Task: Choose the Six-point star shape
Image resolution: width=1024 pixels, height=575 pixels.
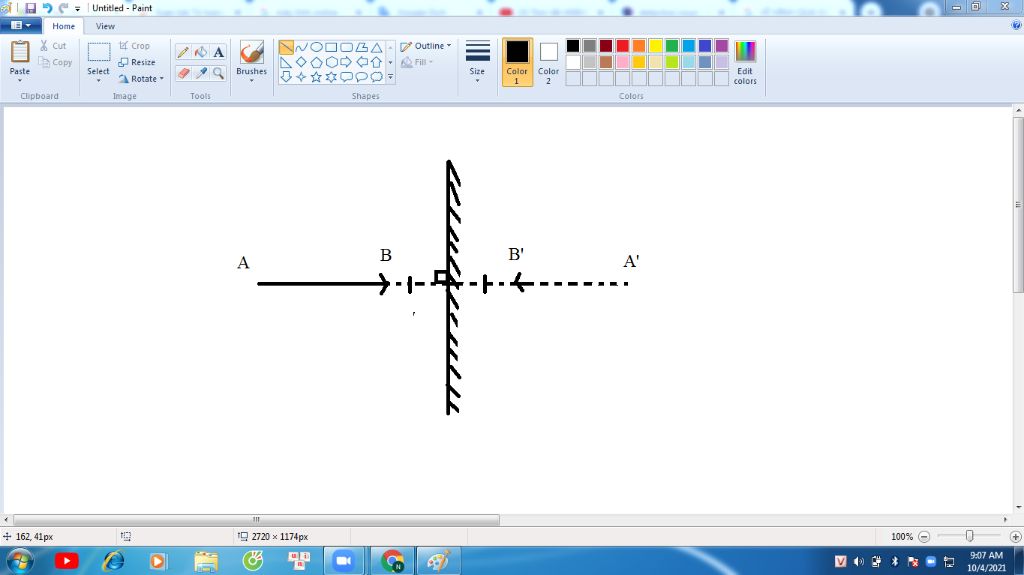Action: pyautogui.click(x=331, y=77)
